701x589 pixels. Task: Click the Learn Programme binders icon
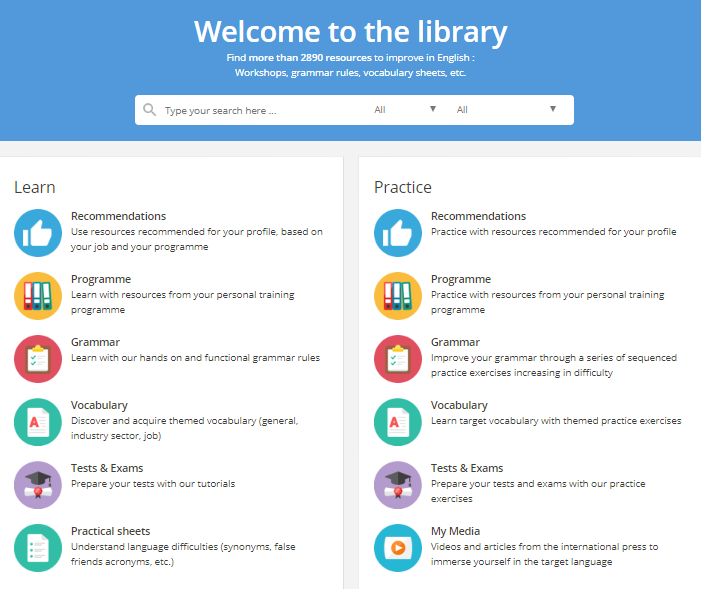click(x=38, y=296)
